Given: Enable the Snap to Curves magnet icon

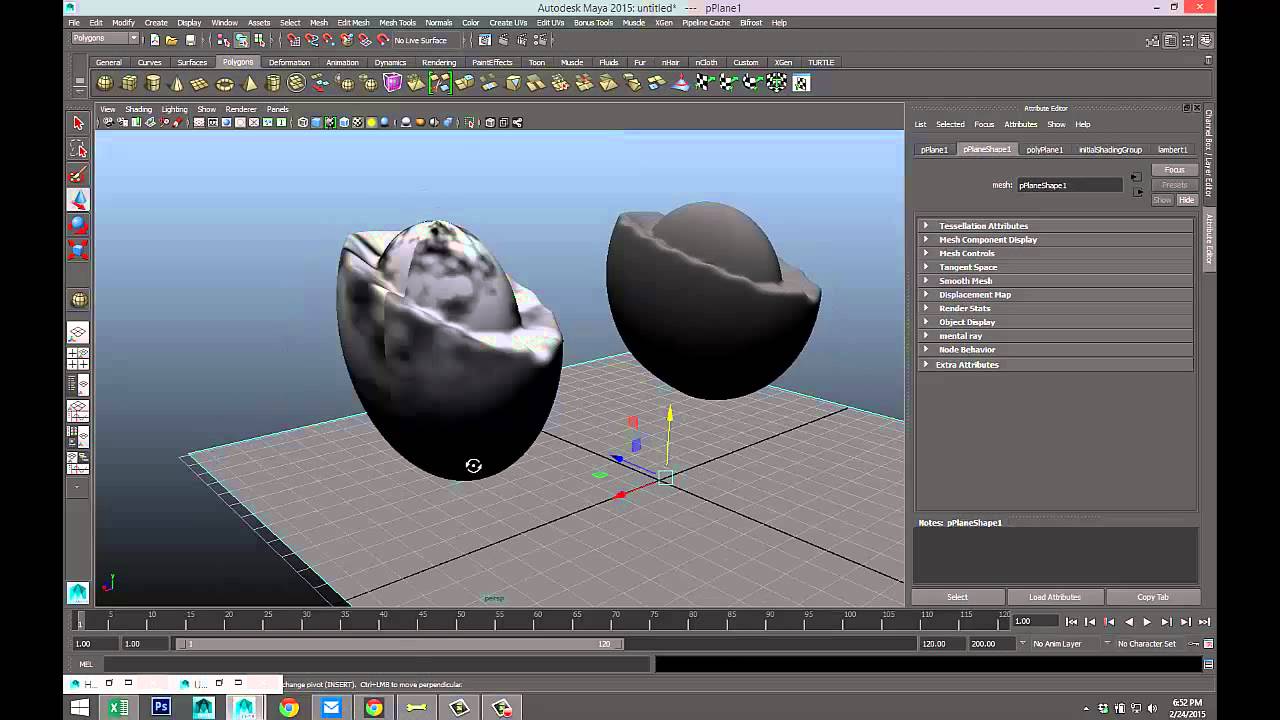Looking at the screenshot, I should click(x=312, y=40).
